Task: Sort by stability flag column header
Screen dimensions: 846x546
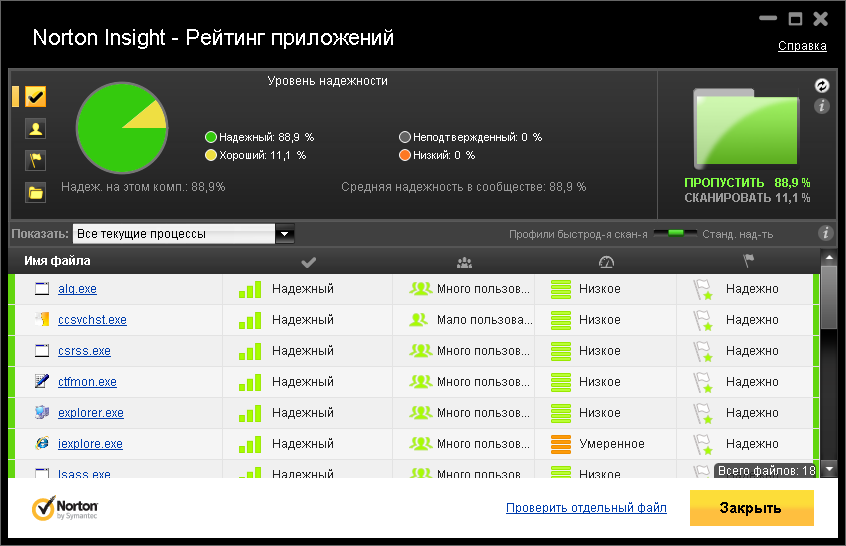Action: click(748, 261)
